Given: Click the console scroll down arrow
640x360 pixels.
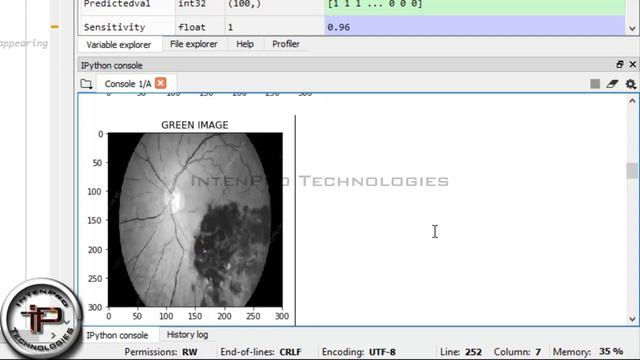Looking at the screenshot, I should pyautogui.click(x=632, y=319).
